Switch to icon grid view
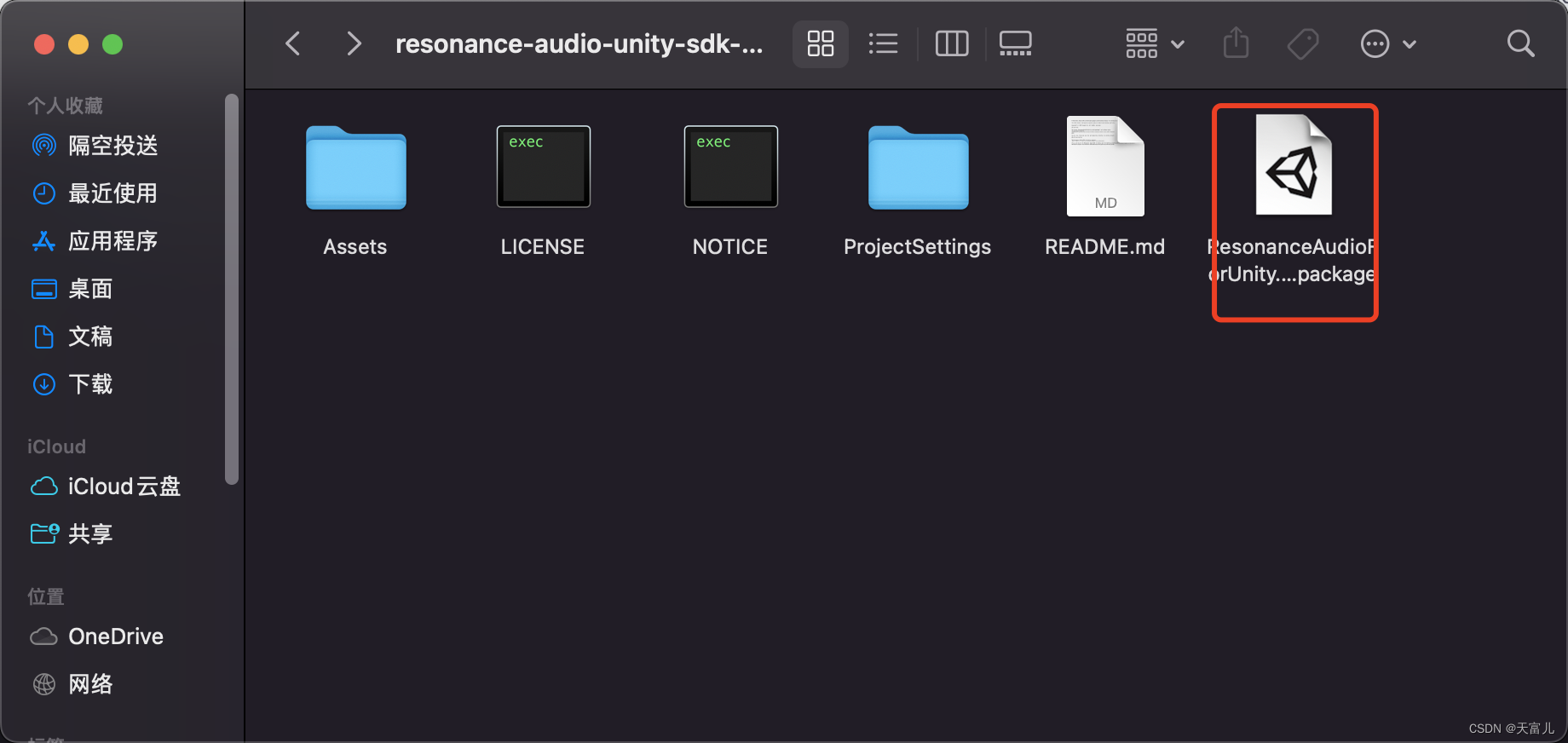The image size is (1568, 743). [821, 43]
